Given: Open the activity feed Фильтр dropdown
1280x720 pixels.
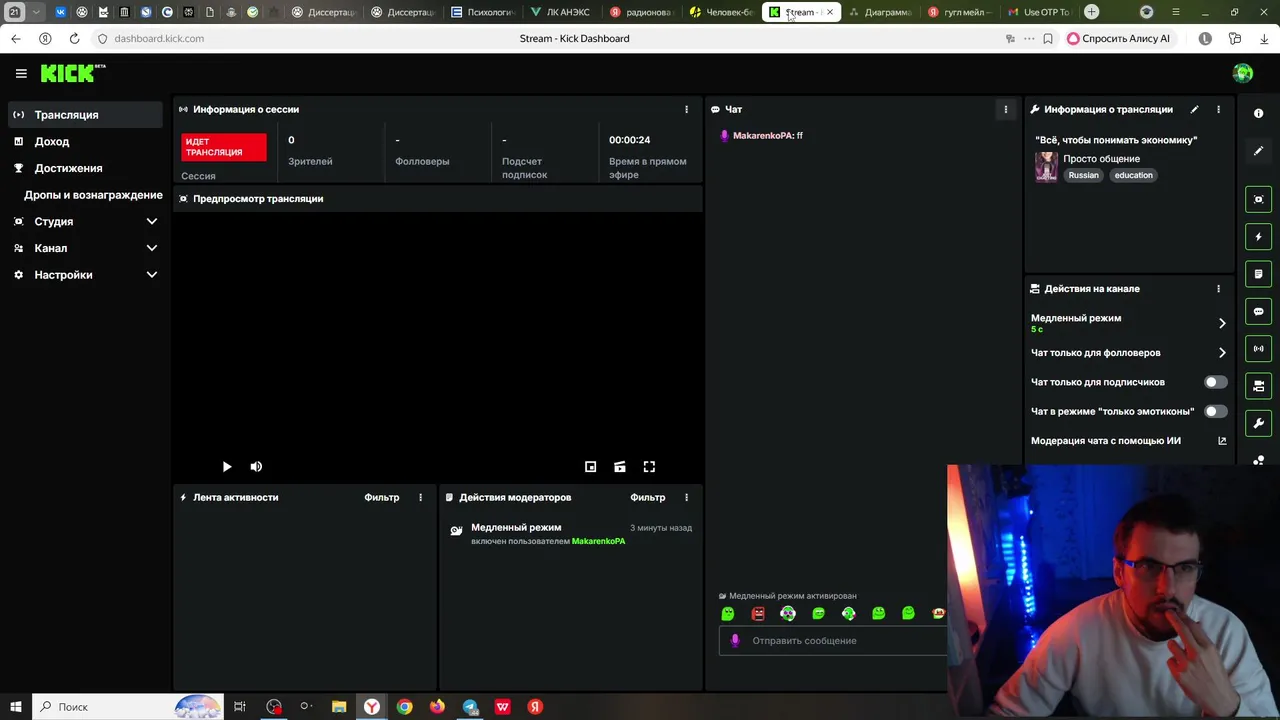Looking at the screenshot, I should pyautogui.click(x=381, y=497).
